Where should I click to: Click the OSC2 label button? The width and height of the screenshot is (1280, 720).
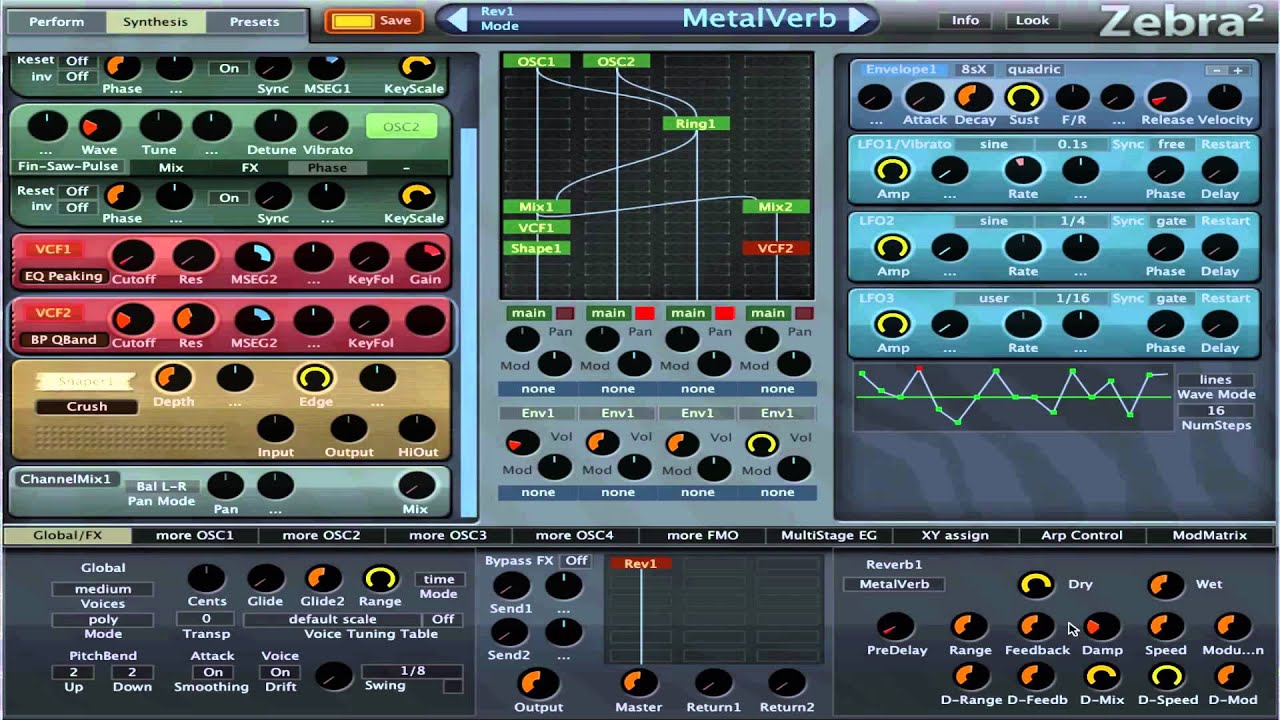402,127
